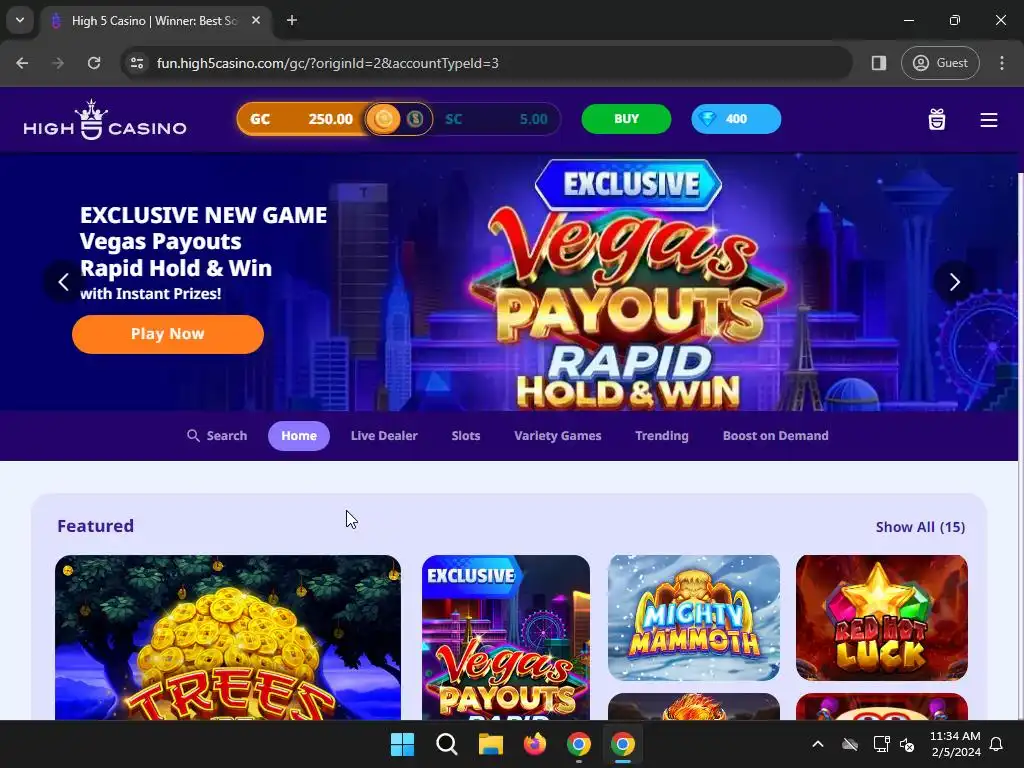Advance to next banner slide
Viewport: 1024px width, 768px height.
pyautogui.click(x=954, y=281)
